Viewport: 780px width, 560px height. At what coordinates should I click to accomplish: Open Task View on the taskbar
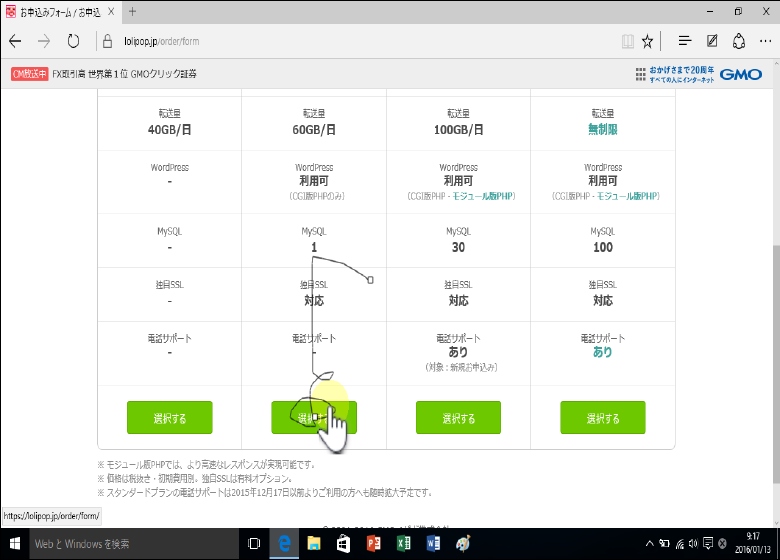(254, 544)
